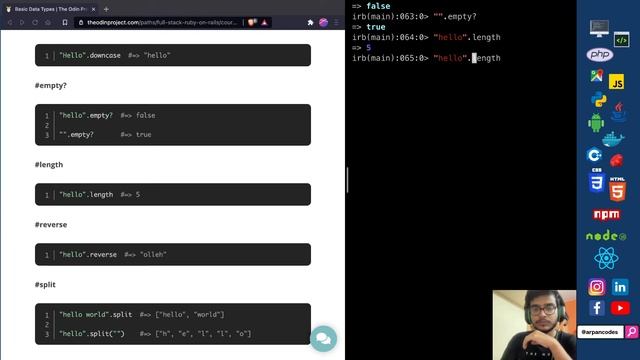Click the npm logo

(606, 215)
